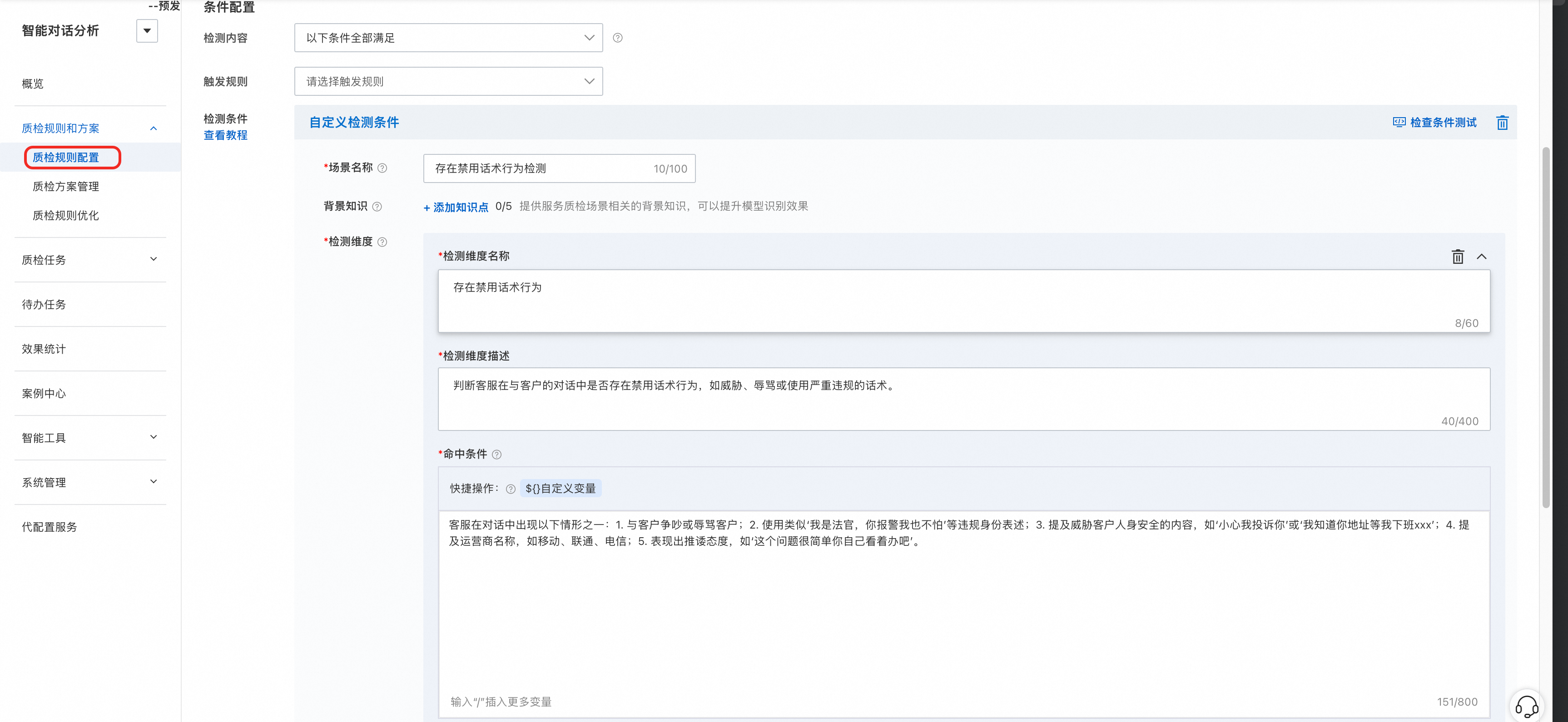Delete the custom detection condition via trash icon
The width and height of the screenshot is (1568, 722).
tap(1502, 123)
